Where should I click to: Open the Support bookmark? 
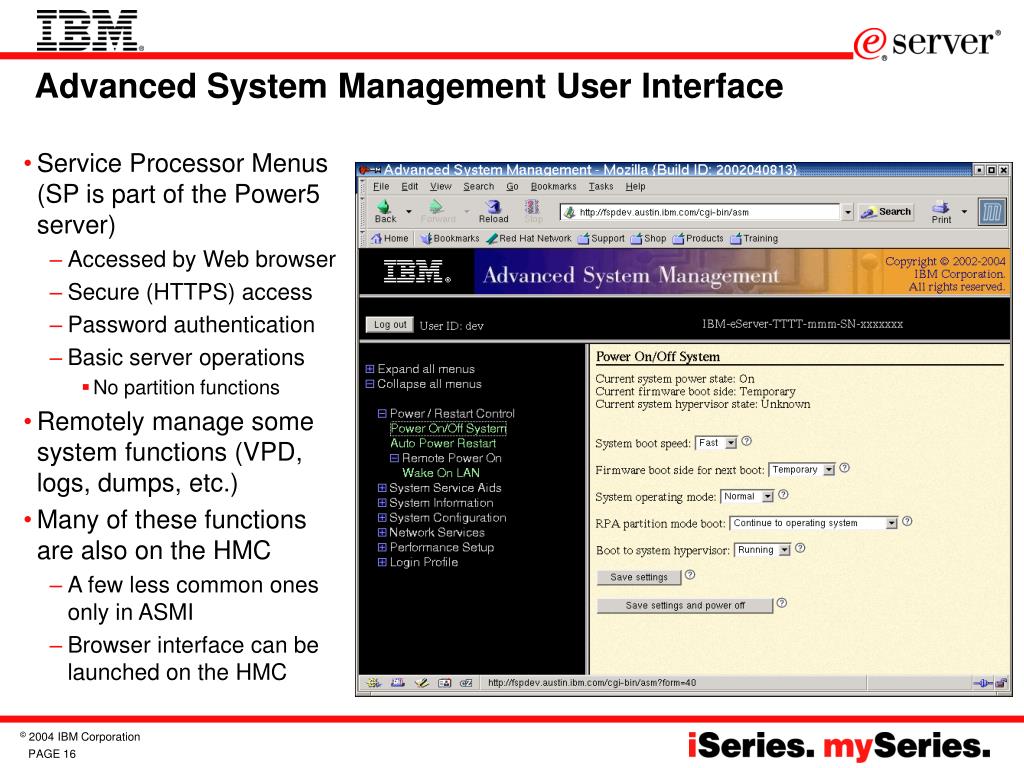601,238
